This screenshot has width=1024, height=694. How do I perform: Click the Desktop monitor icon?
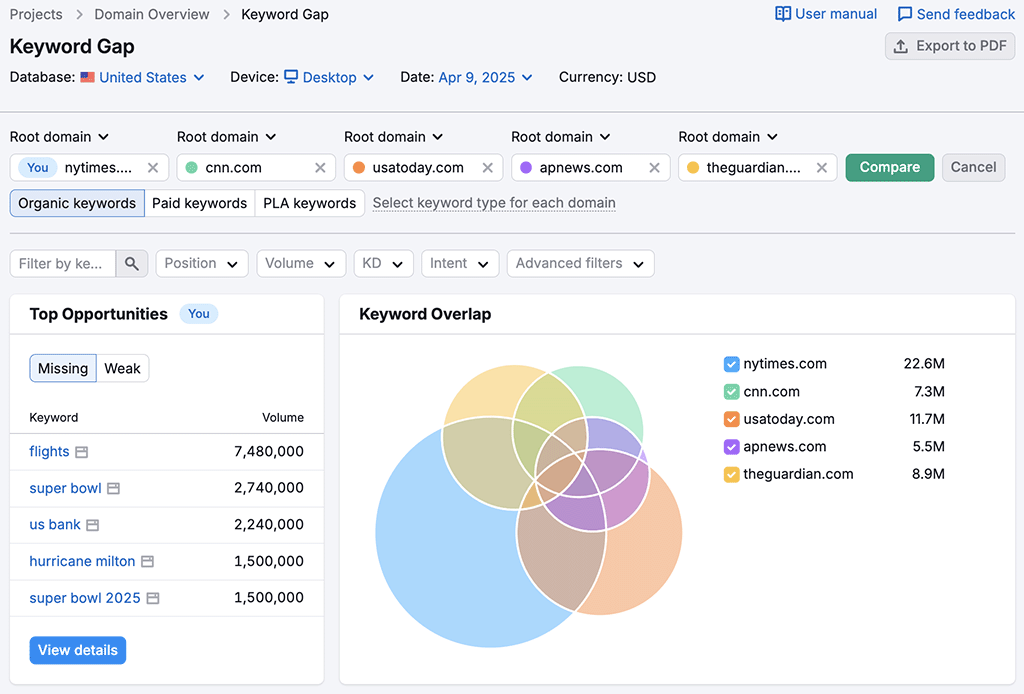click(x=291, y=77)
